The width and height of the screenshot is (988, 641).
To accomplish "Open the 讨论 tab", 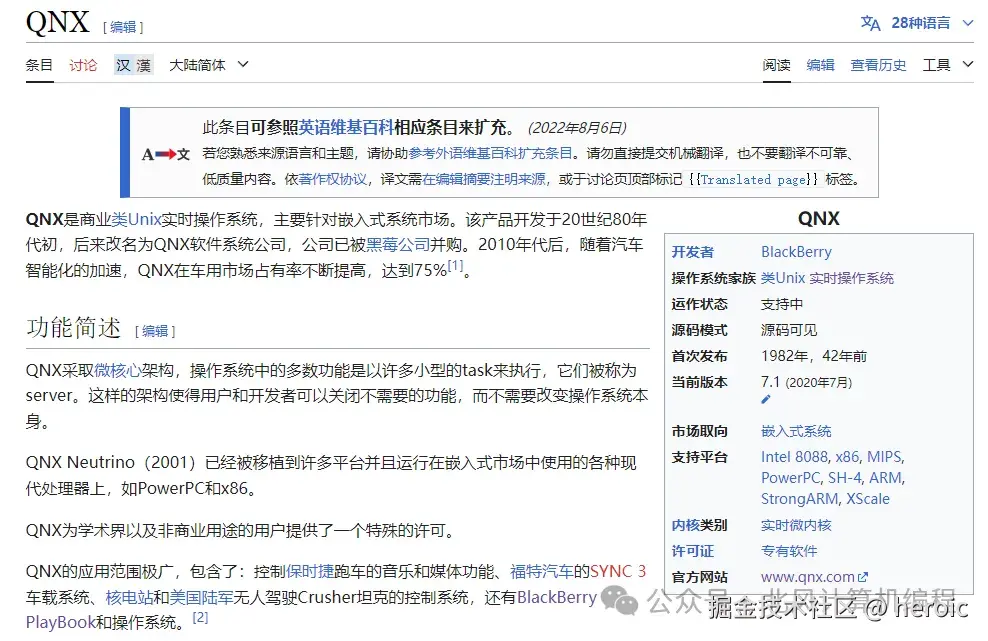I will pyautogui.click(x=83, y=64).
